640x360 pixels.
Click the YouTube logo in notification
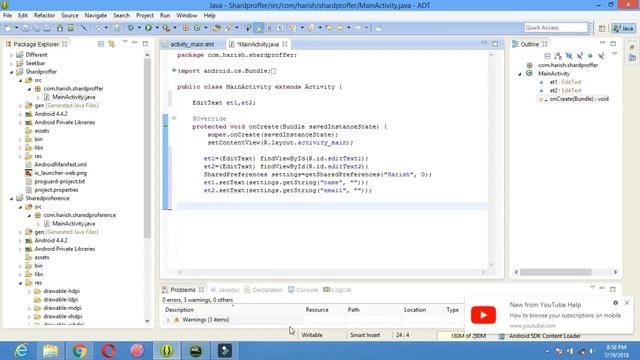tap(483, 315)
